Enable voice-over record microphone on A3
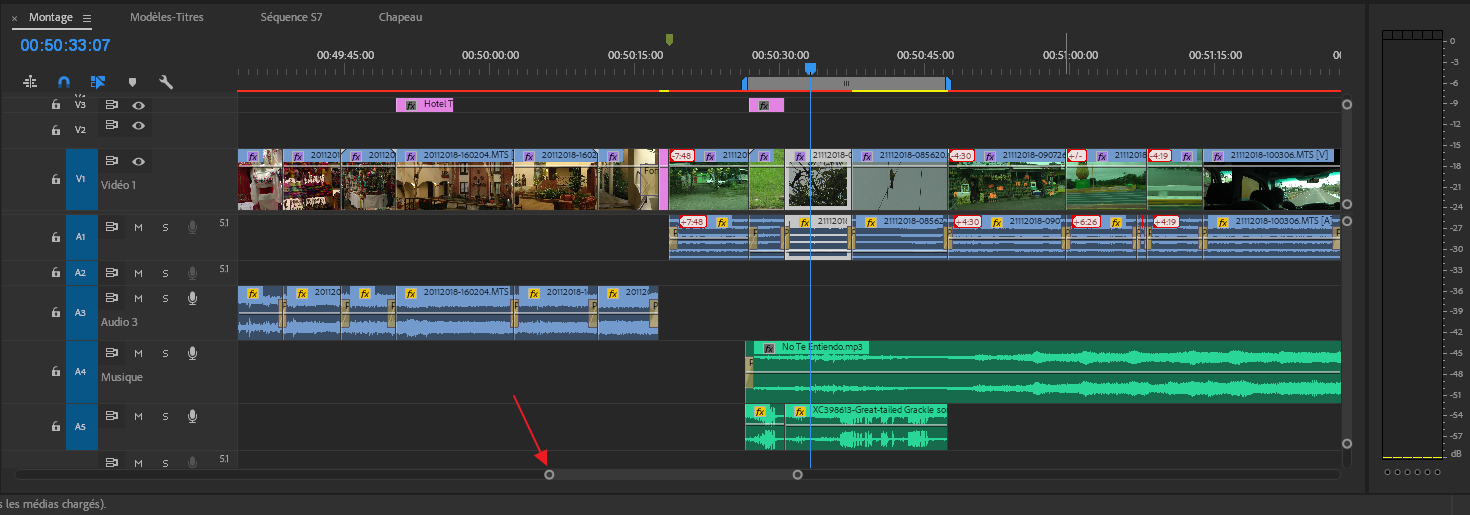 tap(192, 297)
